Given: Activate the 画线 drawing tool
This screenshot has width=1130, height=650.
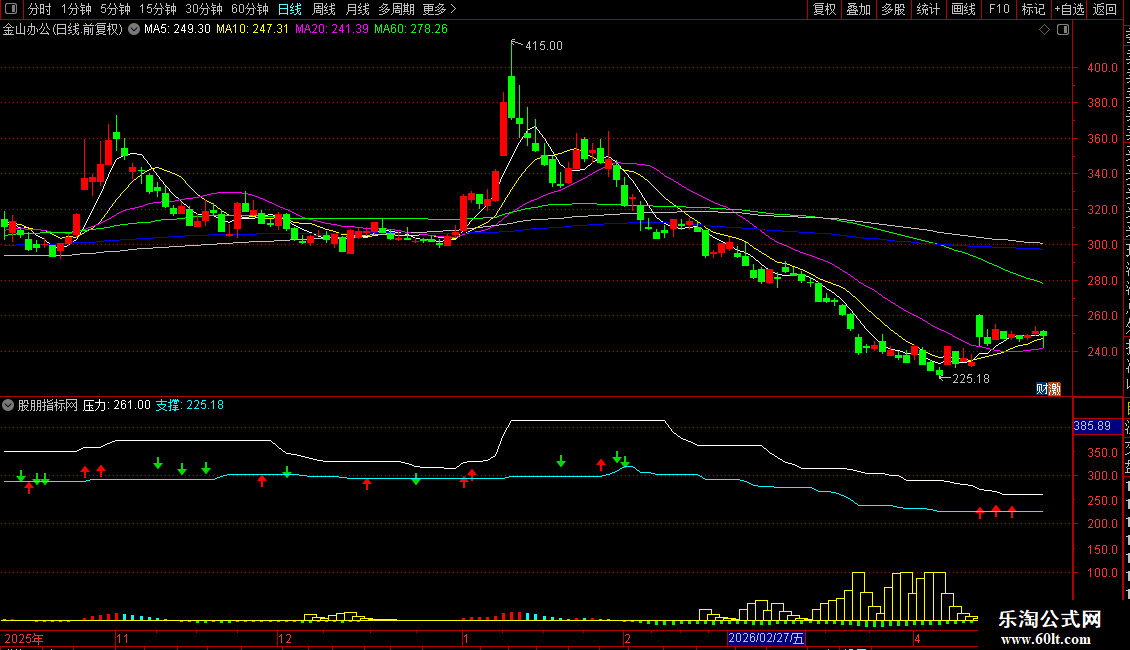Looking at the screenshot, I should click(x=963, y=9).
